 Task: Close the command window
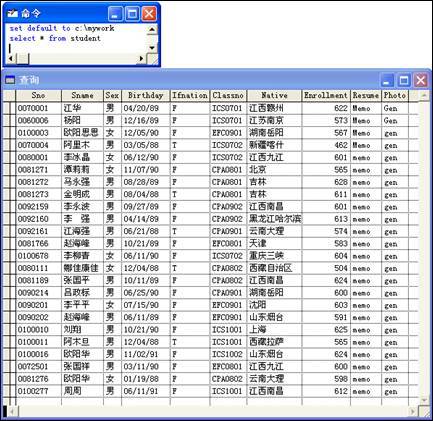pyautogui.click(x=149, y=14)
